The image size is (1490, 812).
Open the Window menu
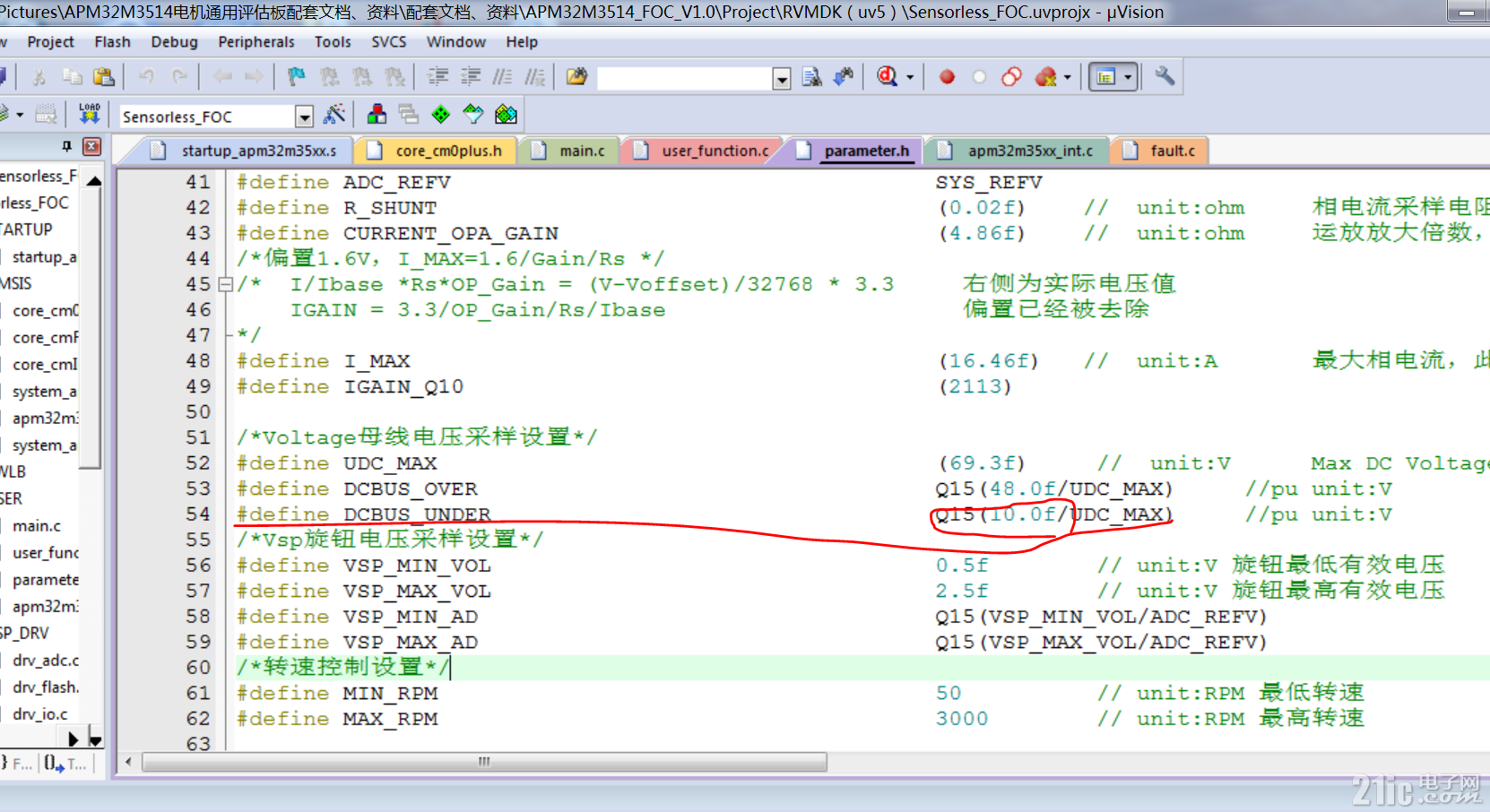click(x=455, y=42)
